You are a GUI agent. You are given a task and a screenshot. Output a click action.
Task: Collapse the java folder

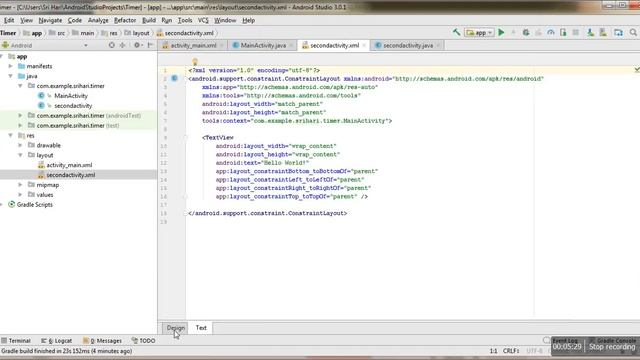point(11,76)
